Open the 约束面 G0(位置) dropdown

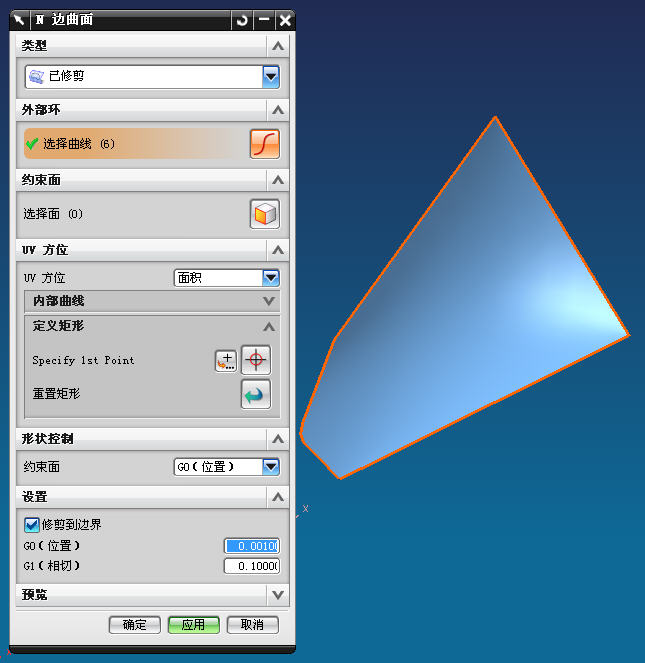tap(271, 467)
